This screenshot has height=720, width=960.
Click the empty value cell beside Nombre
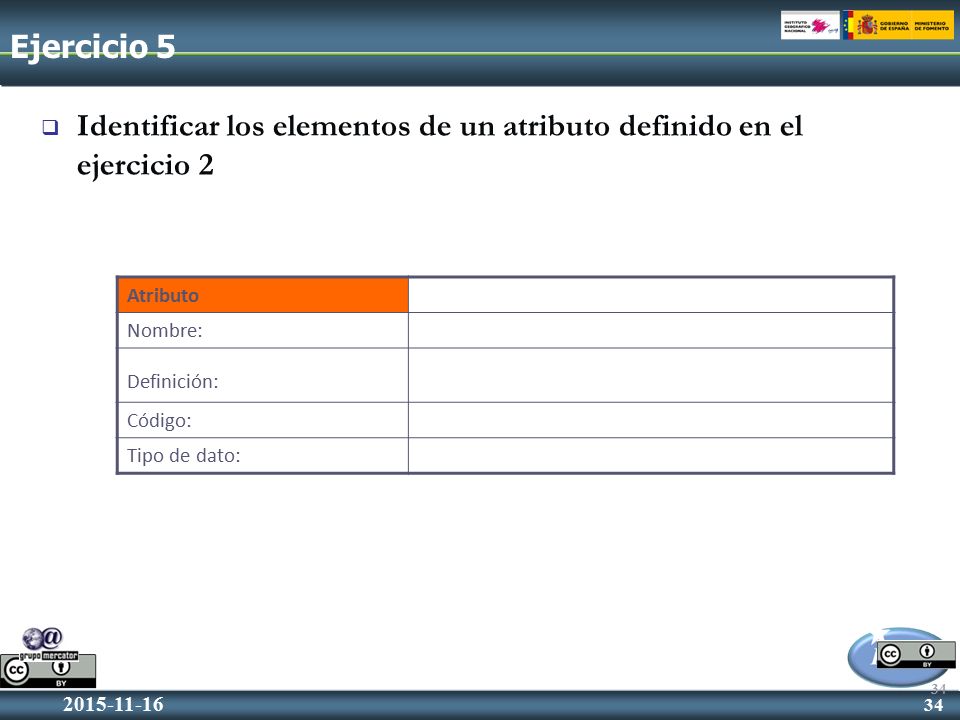tap(651, 331)
